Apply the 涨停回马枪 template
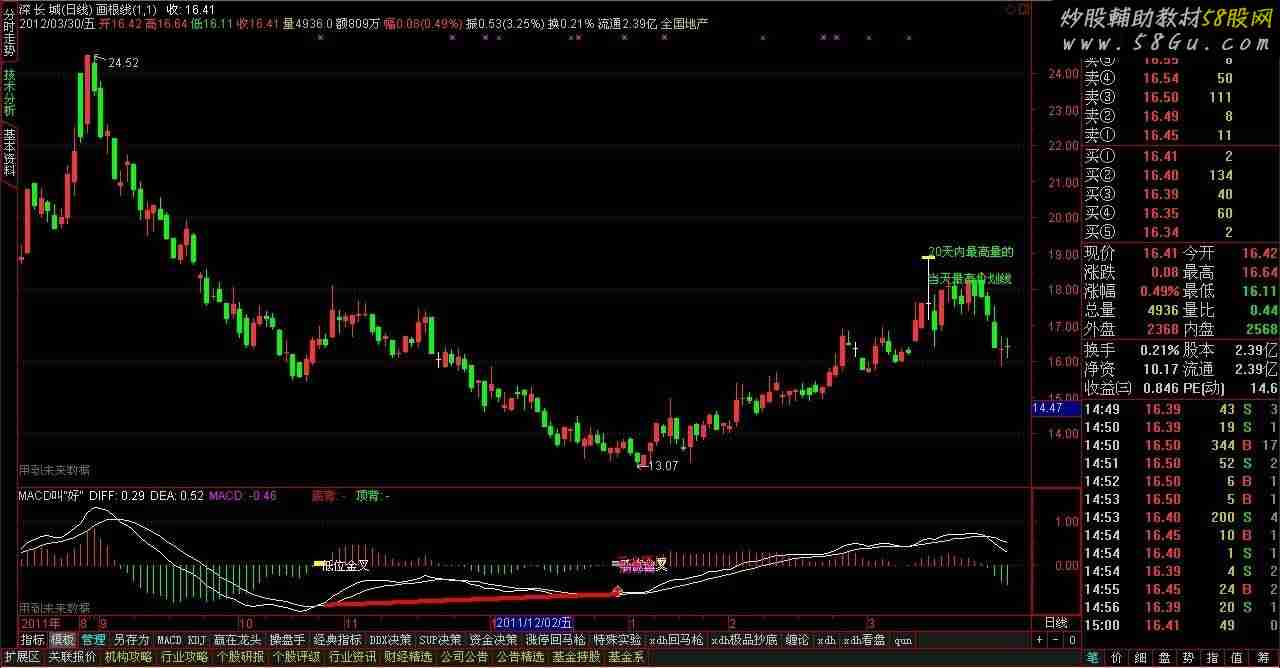The width and height of the screenshot is (1280, 668). click(x=555, y=640)
